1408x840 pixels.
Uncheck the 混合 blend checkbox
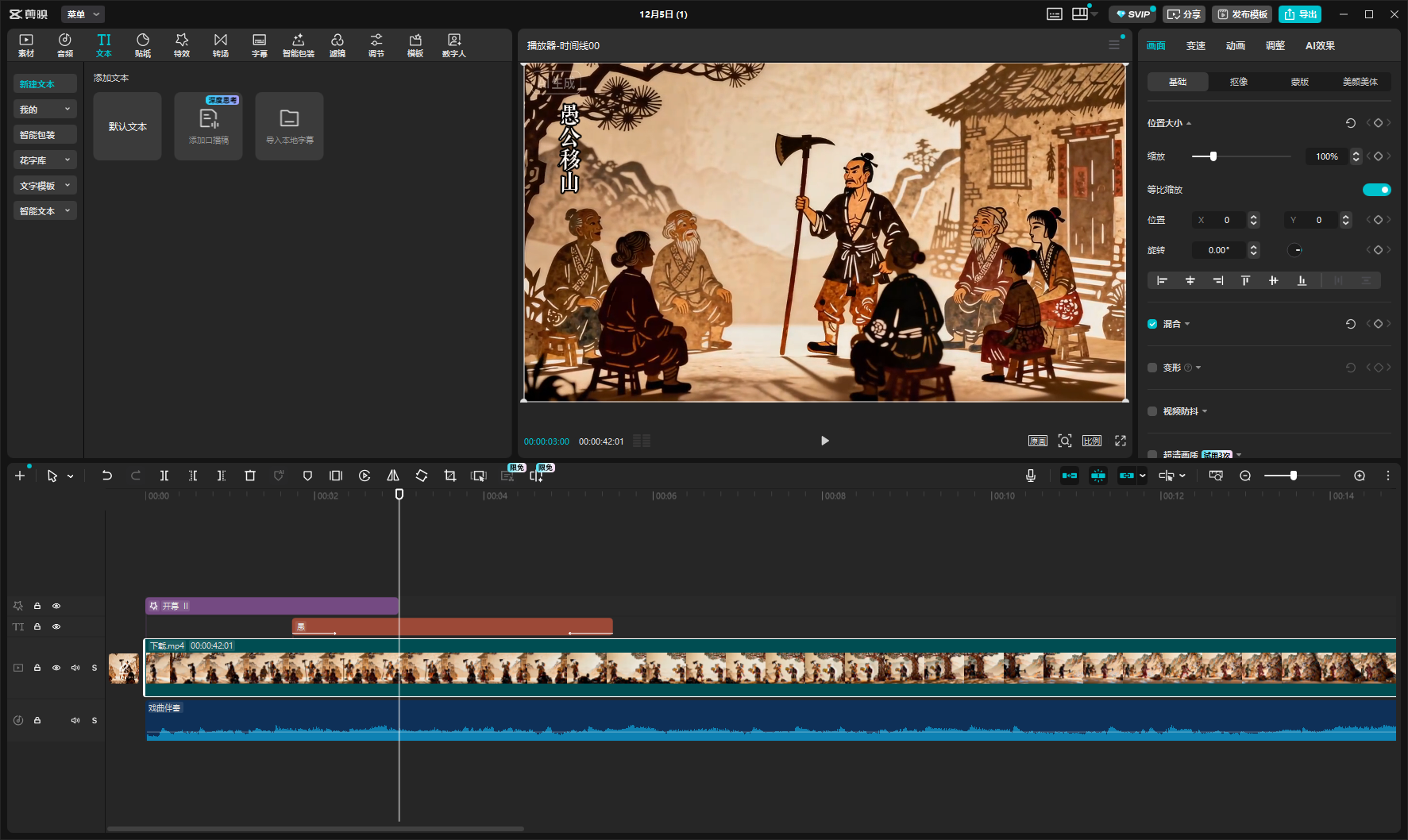[1152, 324]
